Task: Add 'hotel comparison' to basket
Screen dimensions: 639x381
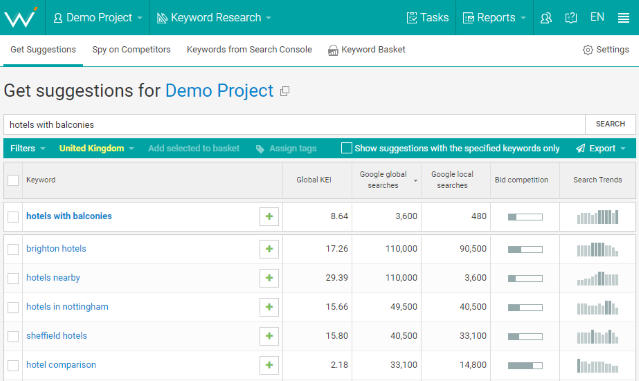Action: (x=269, y=365)
